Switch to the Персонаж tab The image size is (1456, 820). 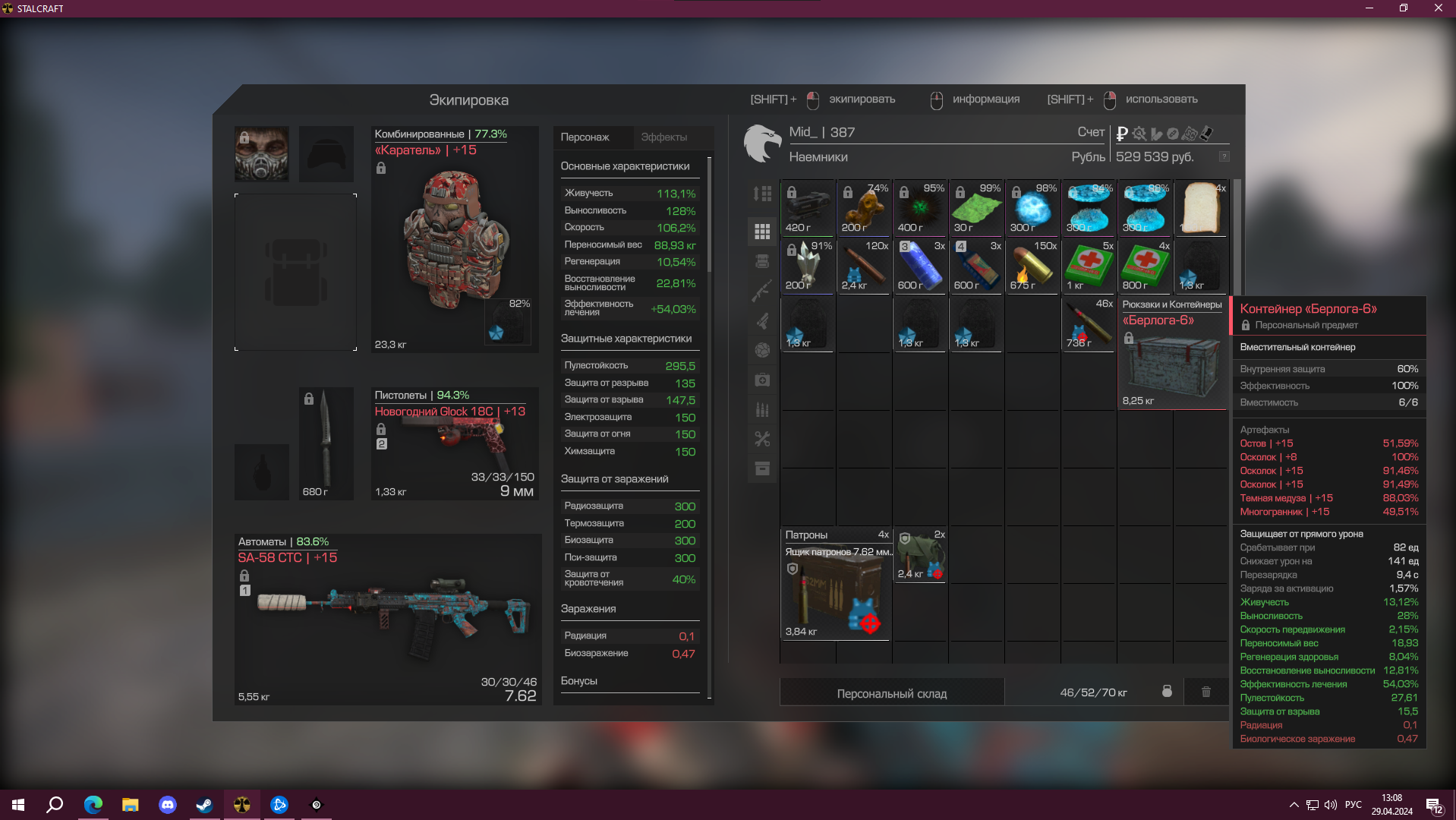(585, 137)
